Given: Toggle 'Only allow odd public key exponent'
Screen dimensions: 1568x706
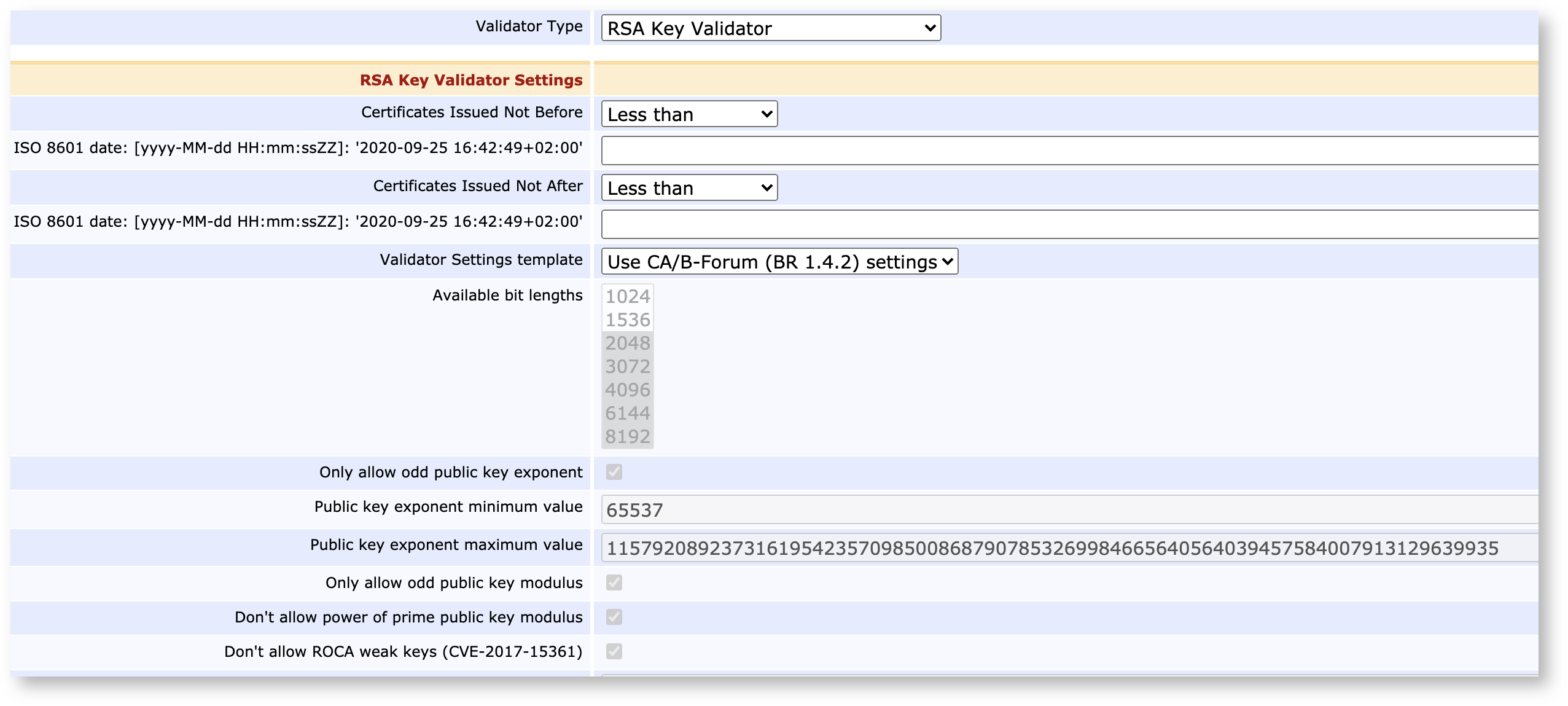Looking at the screenshot, I should point(614,472).
